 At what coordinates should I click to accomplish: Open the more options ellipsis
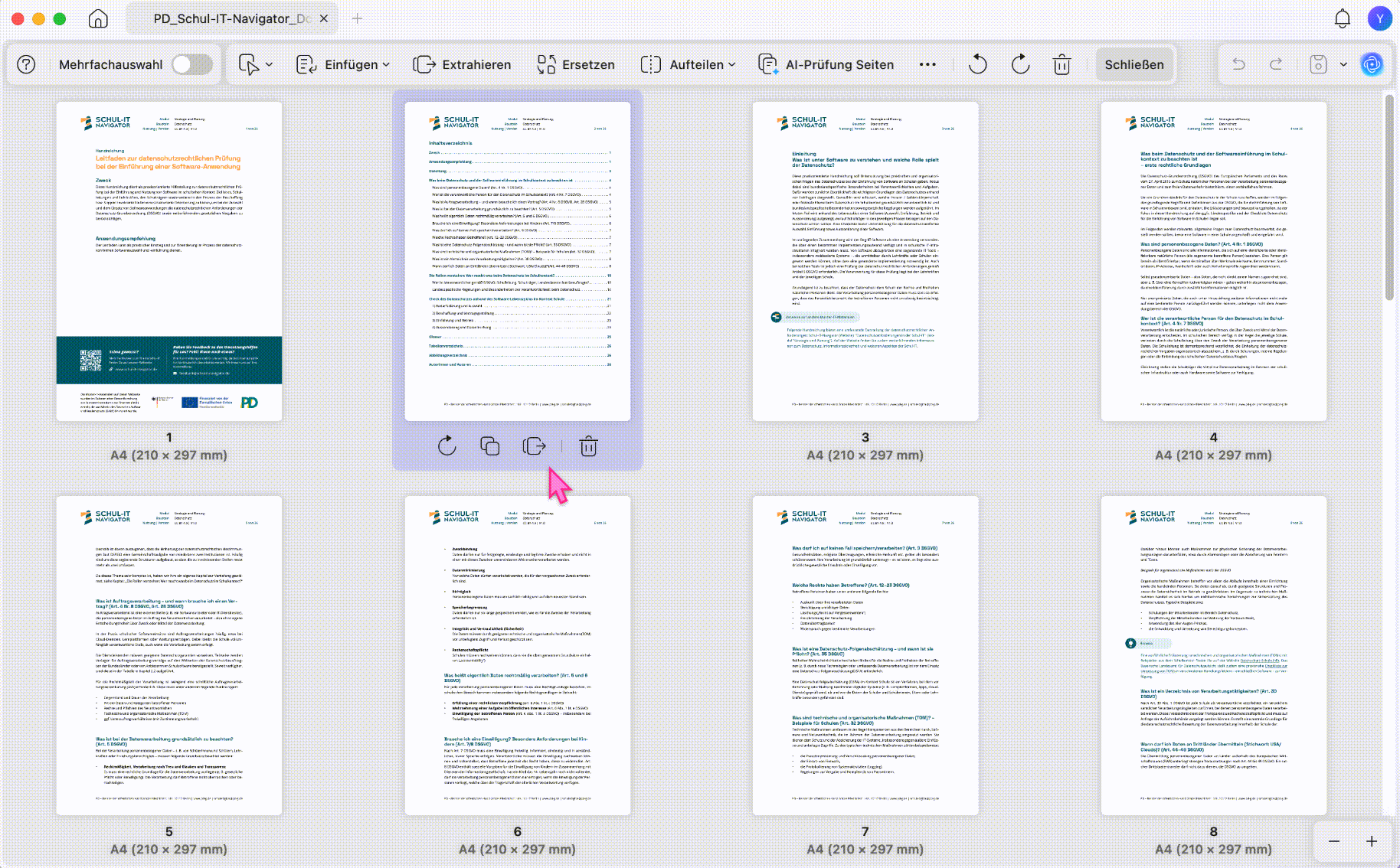pyautogui.click(x=927, y=64)
